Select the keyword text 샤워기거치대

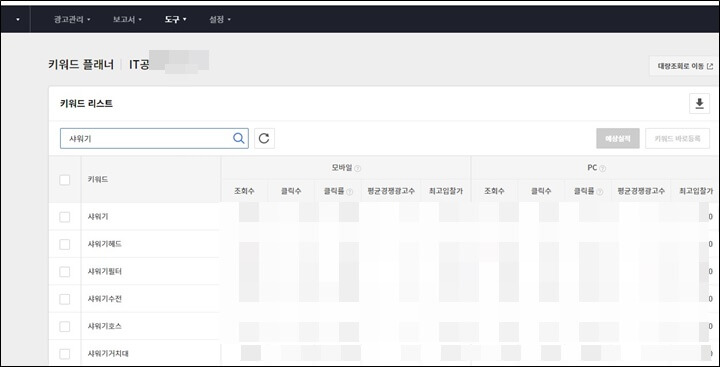click(108, 354)
